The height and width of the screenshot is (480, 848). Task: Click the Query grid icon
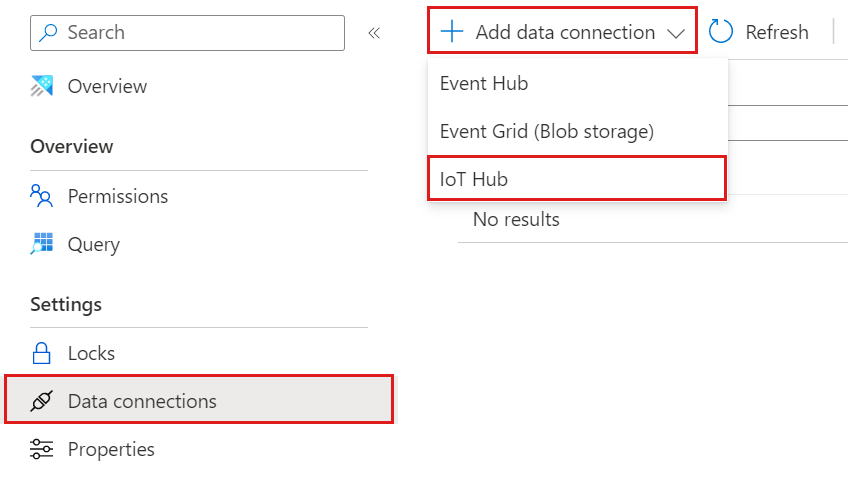click(41, 244)
